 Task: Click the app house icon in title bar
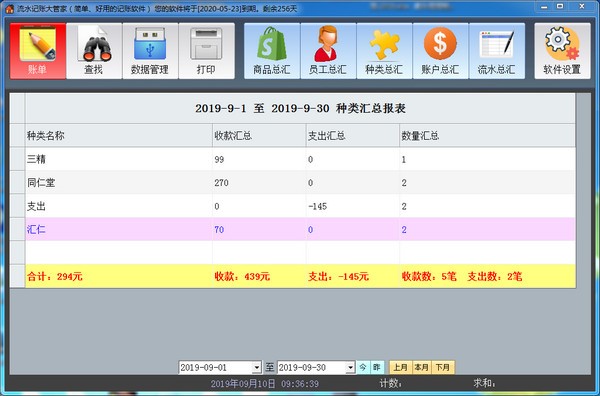(x=10, y=8)
